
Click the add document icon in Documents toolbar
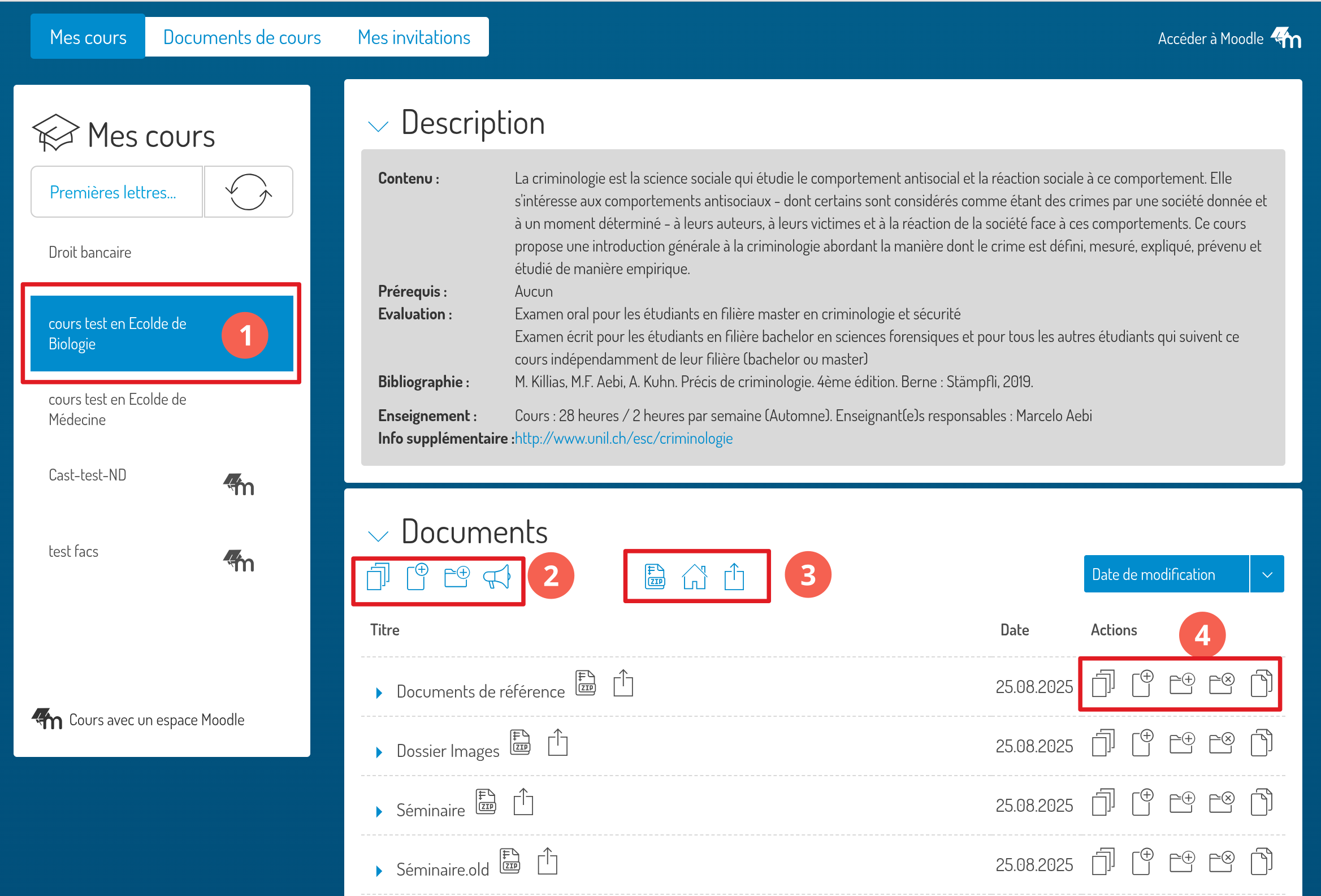(417, 577)
